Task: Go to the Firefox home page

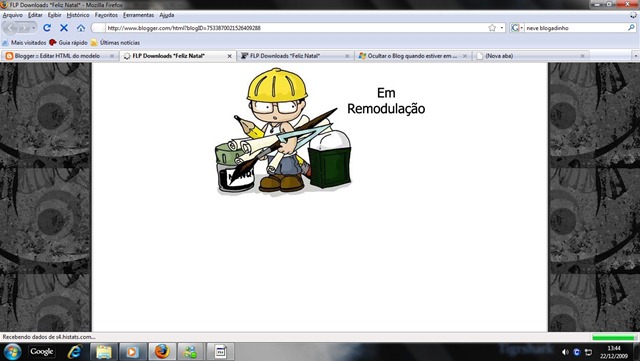Action: point(81,28)
